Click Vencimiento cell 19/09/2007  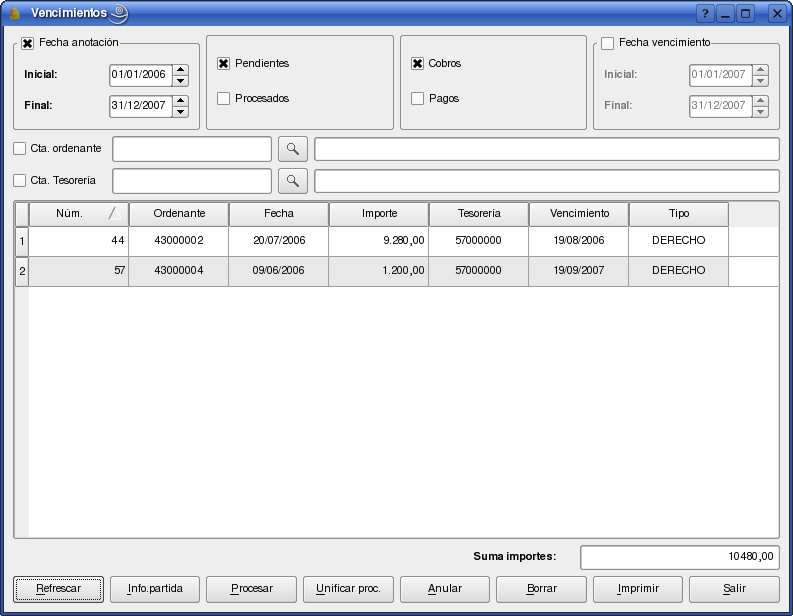click(579, 271)
